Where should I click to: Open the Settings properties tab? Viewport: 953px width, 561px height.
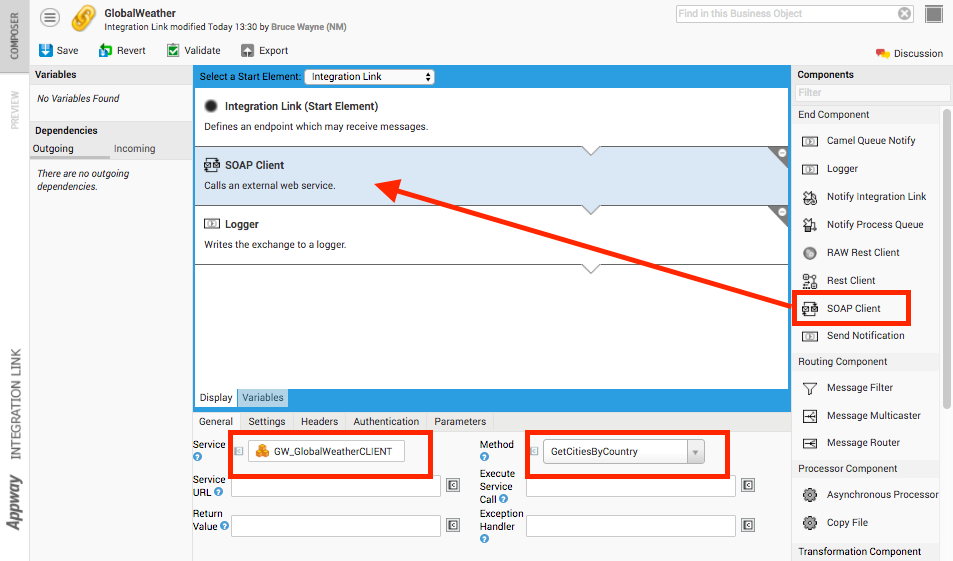[x=266, y=421]
